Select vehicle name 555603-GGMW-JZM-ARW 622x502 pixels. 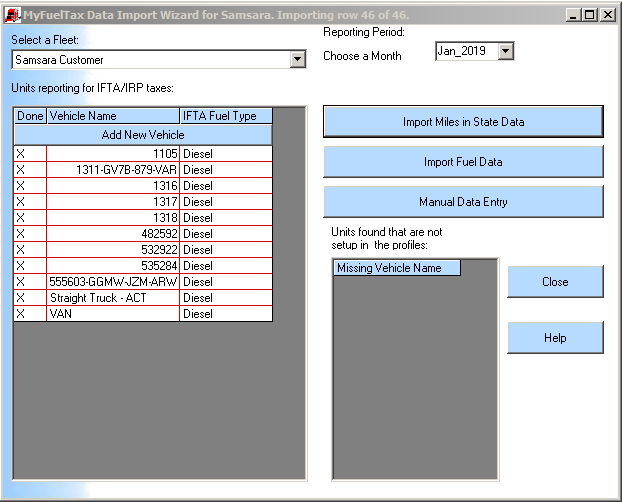click(x=113, y=282)
